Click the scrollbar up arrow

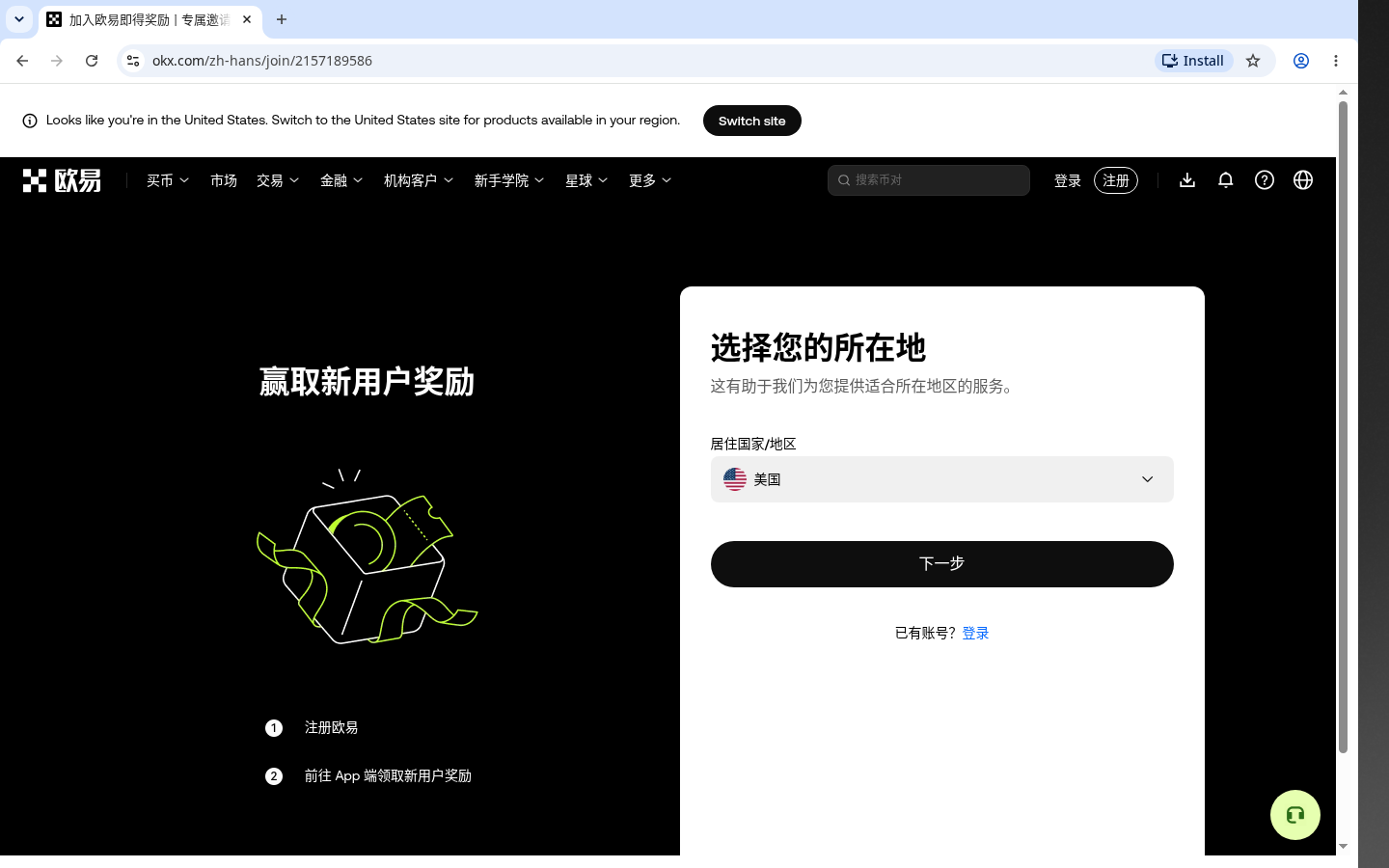1343,93
